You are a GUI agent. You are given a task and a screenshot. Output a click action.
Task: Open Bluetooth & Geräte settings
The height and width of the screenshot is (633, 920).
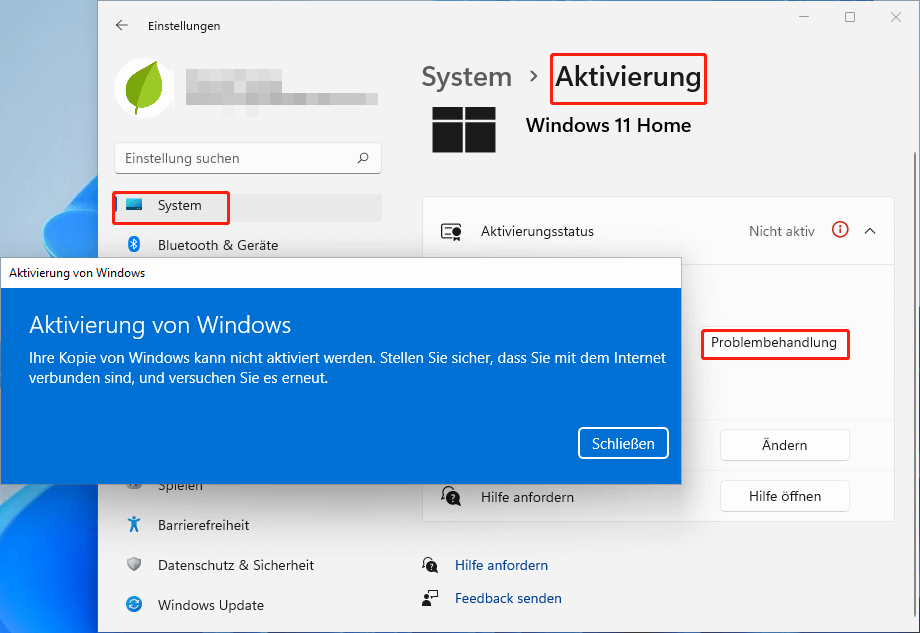click(248, 245)
